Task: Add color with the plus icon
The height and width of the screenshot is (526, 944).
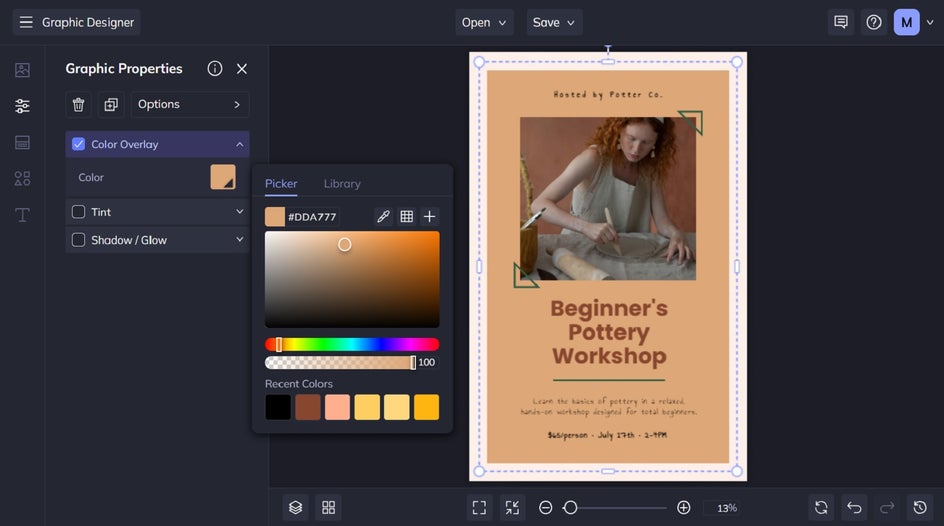Action: [429, 217]
